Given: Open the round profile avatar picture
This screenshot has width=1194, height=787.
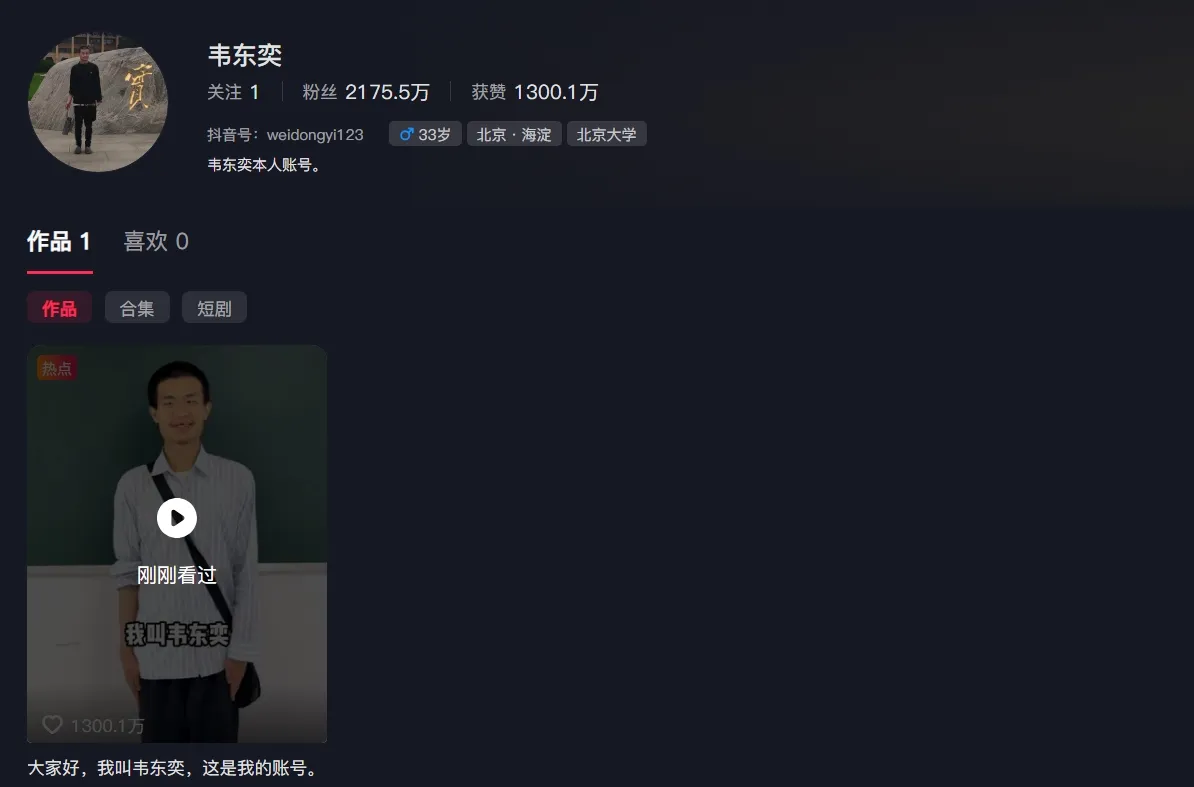Looking at the screenshot, I should pos(97,102).
